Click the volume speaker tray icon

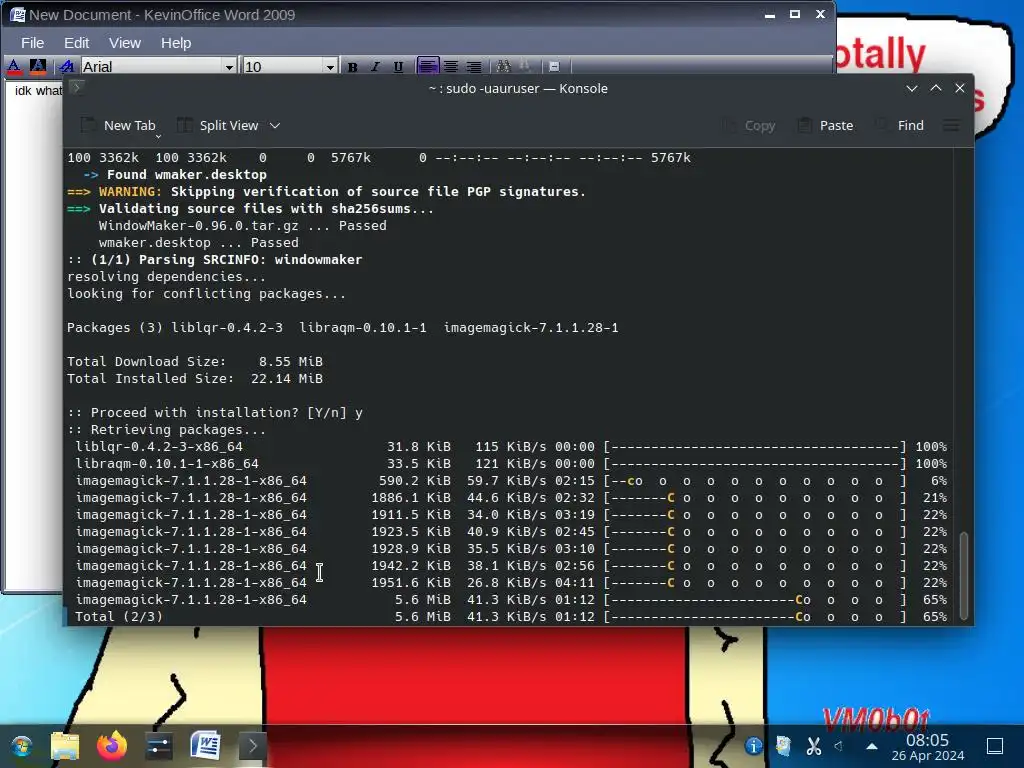[x=839, y=746]
